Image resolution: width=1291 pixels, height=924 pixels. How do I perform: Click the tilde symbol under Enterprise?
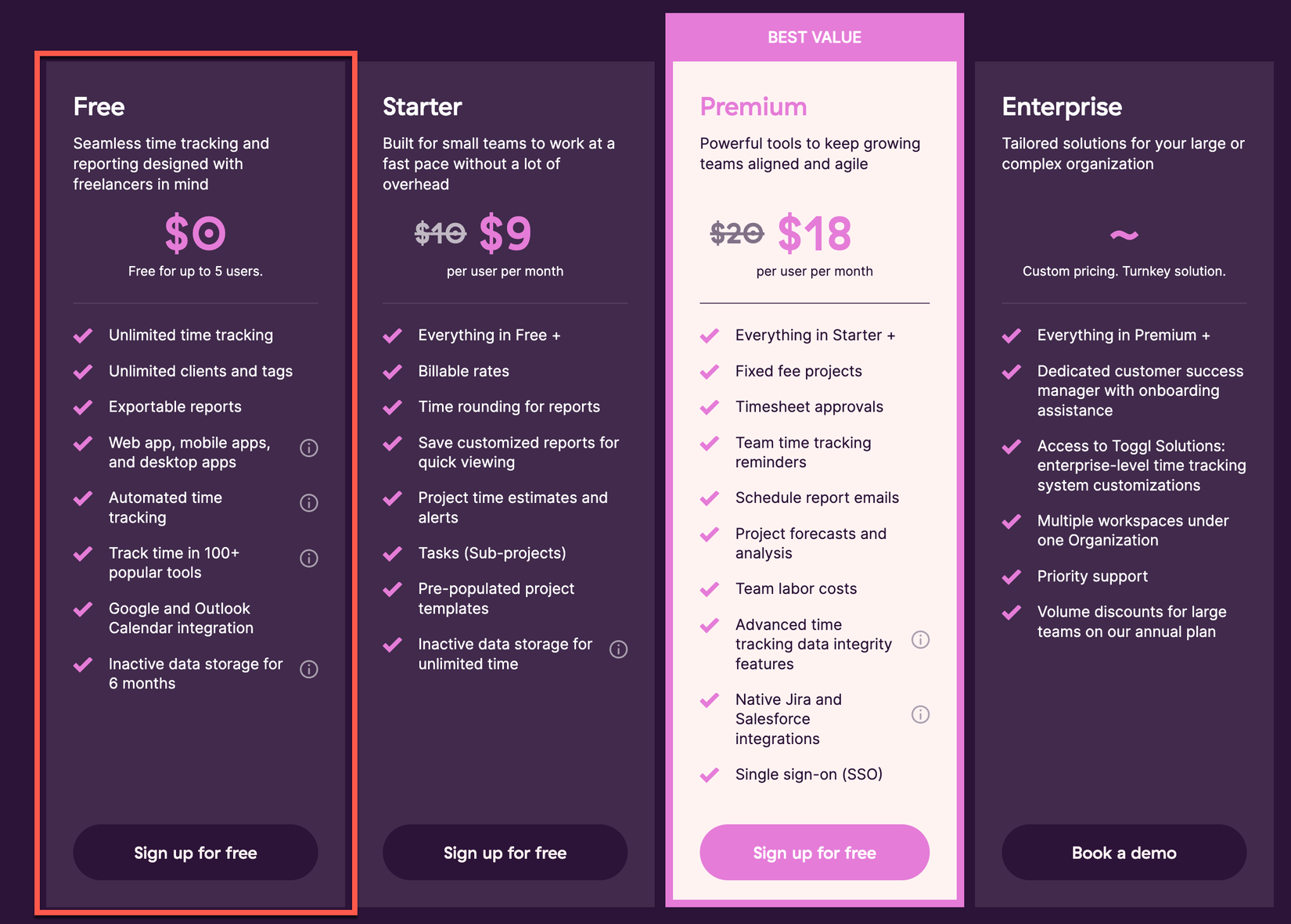[1124, 235]
